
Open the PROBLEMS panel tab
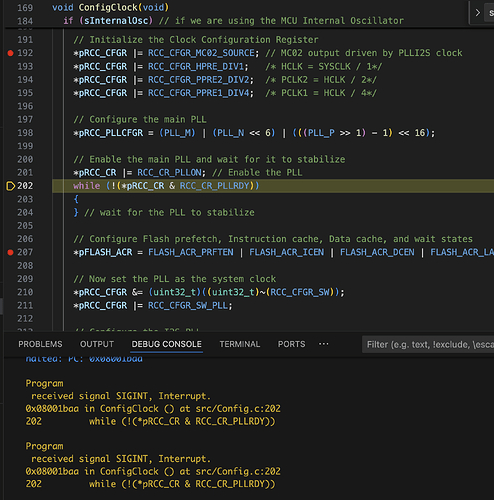[x=40, y=344]
